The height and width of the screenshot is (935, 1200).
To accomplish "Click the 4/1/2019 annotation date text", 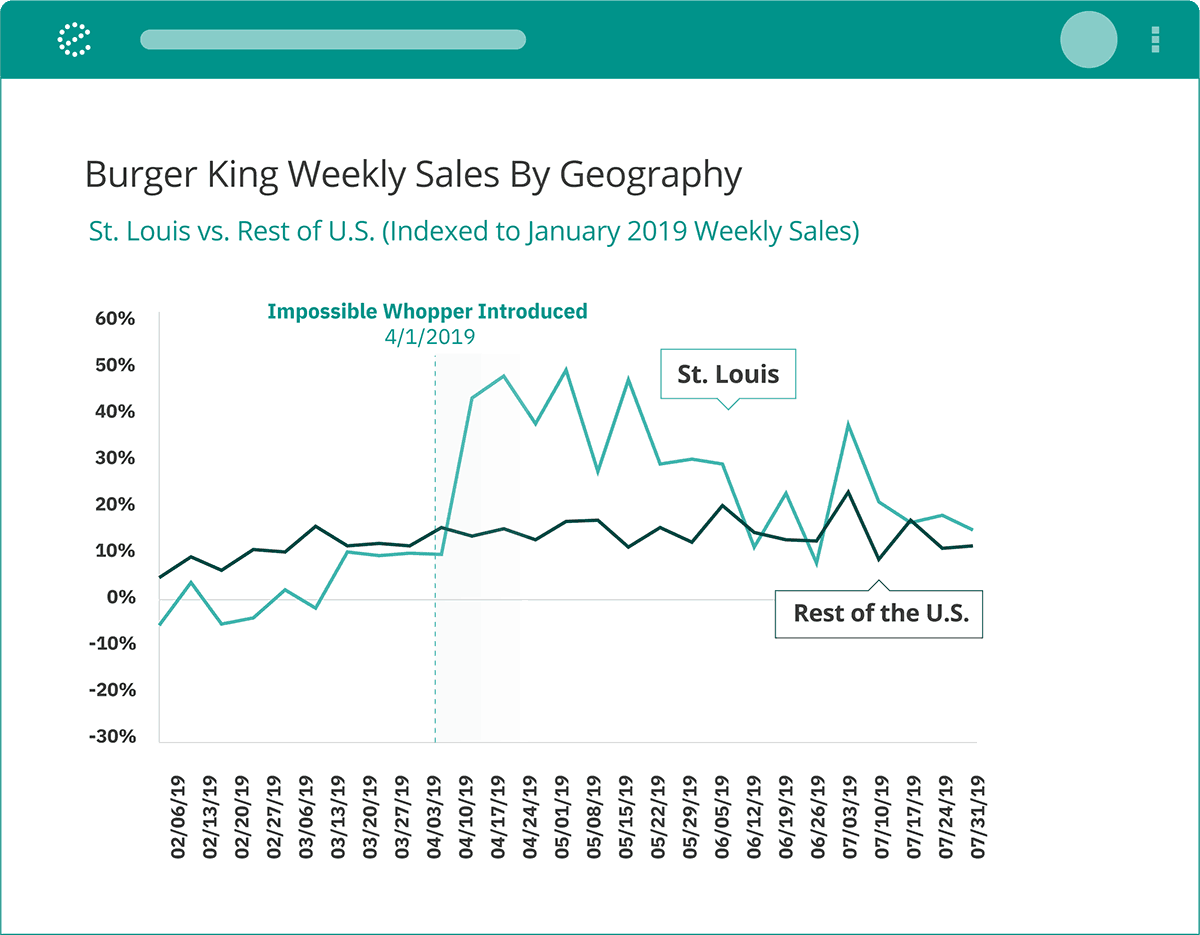I will pyautogui.click(x=428, y=337).
